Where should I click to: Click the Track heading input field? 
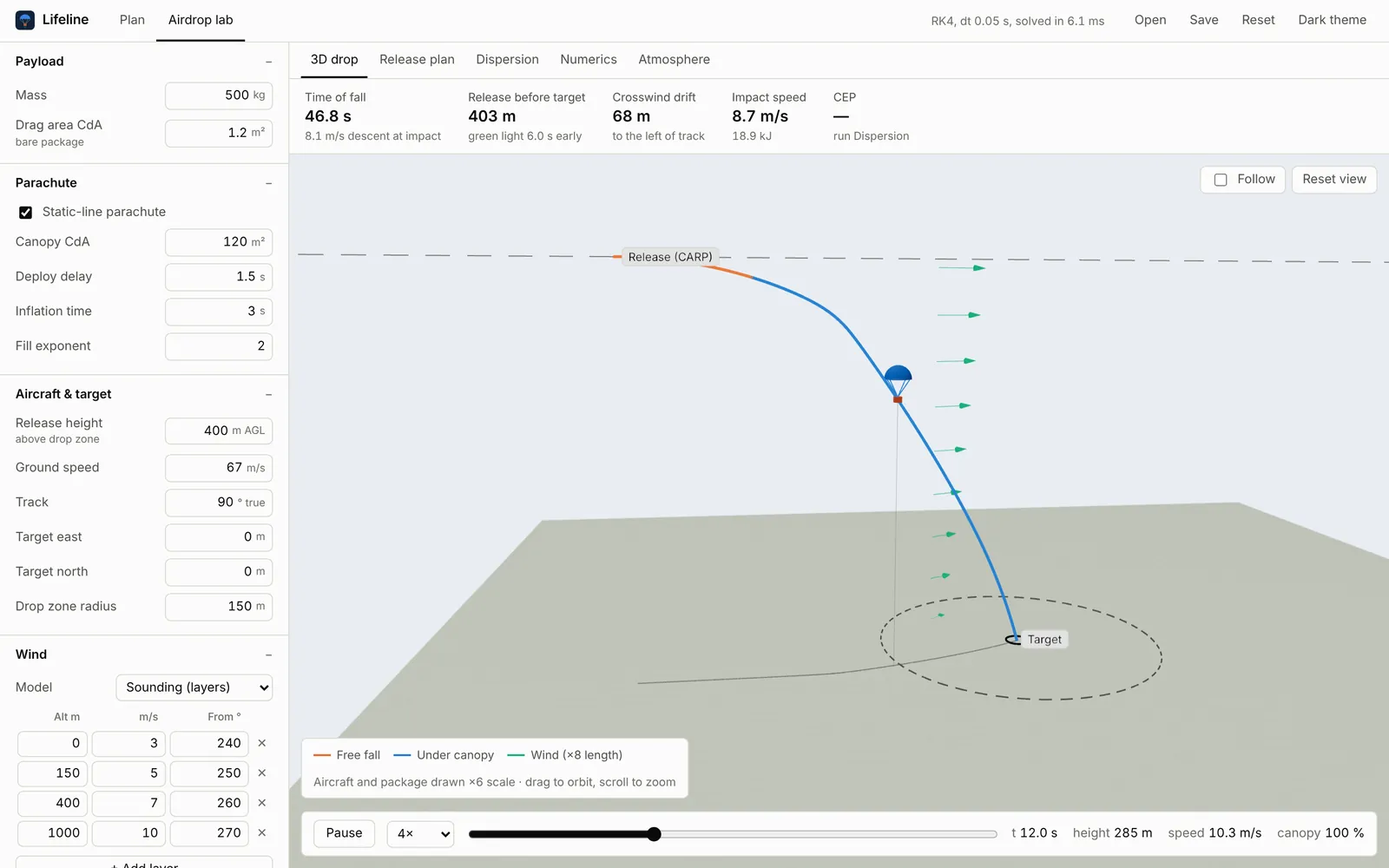(219, 503)
